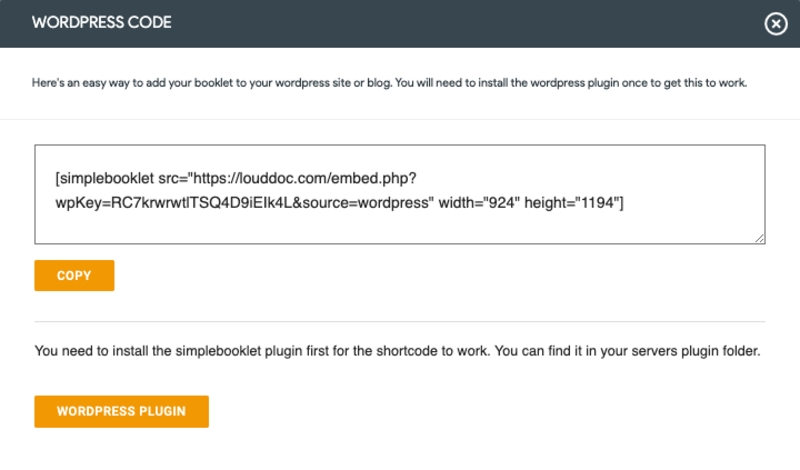Click the divider line below COPY
Screen dimensions: 800x470
click(x=400, y=321)
